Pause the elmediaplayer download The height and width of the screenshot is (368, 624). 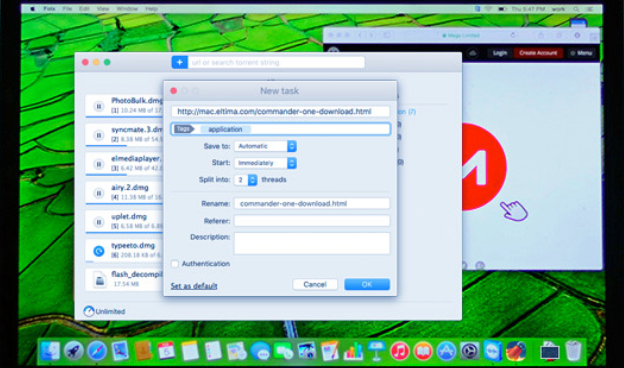click(x=99, y=164)
